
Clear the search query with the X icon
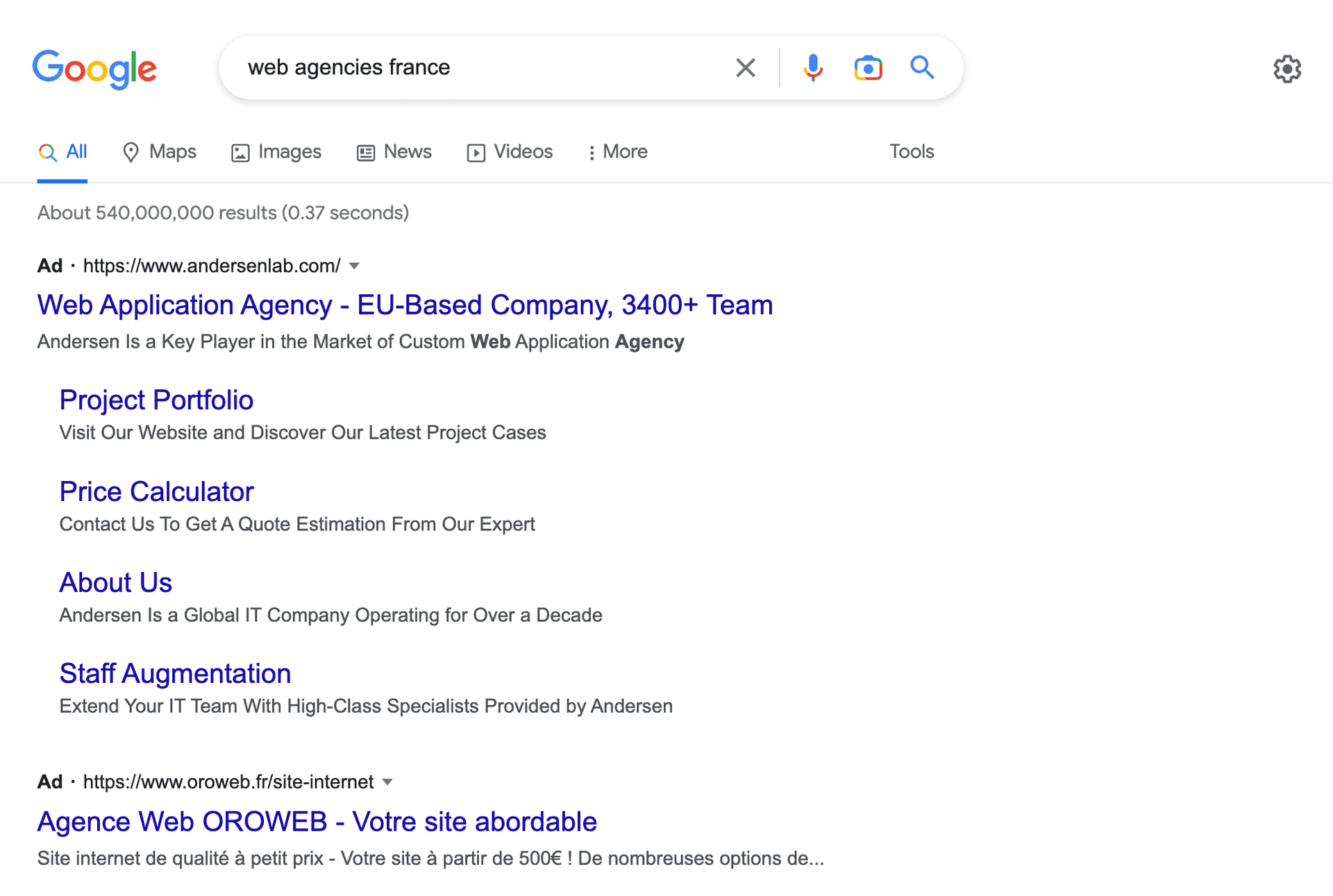coord(745,67)
